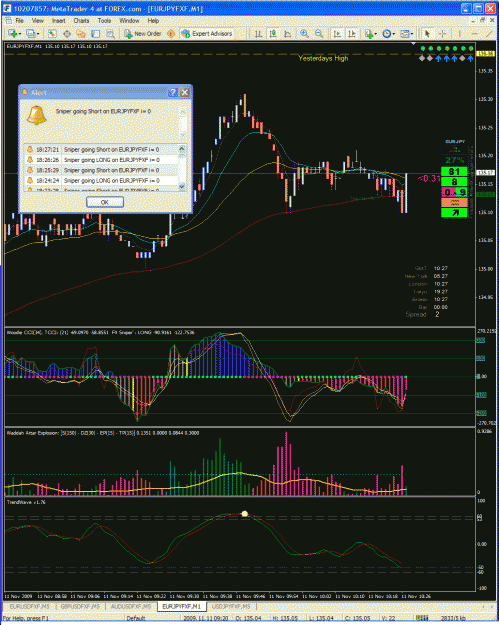Select the EURJPYFXF,M1 chart tab
Viewport: 499px width, 625px height.
pos(182,606)
